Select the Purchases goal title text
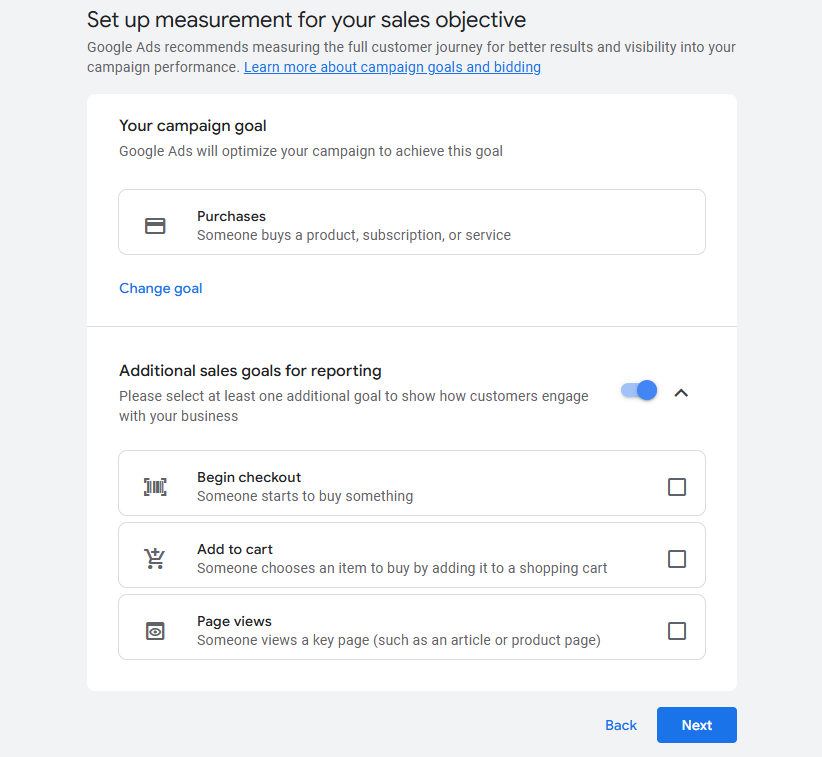822x757 pixels. click(x=231, y=216)
